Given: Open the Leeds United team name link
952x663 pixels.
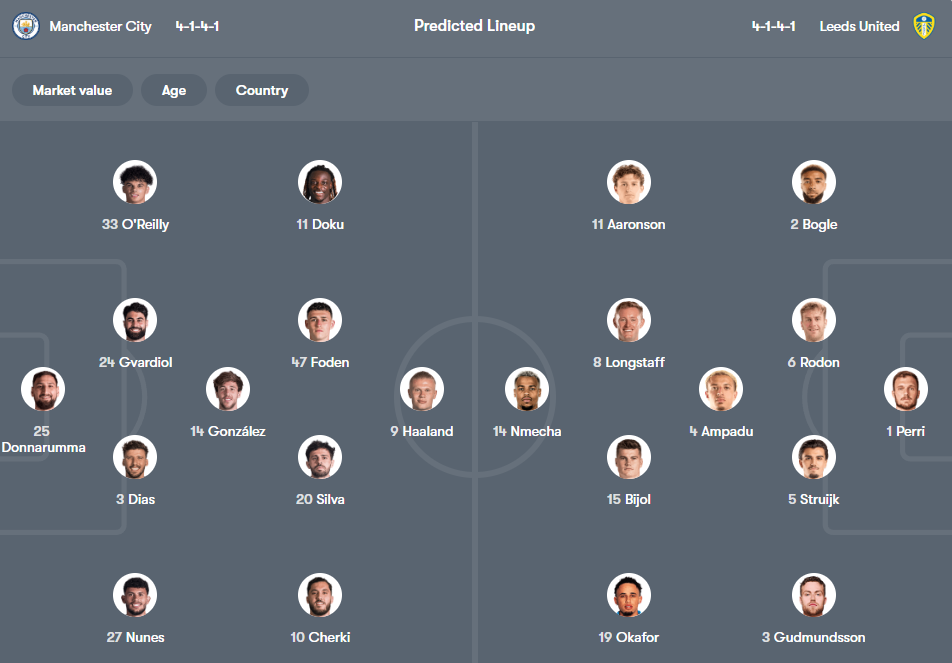Looking at the screenshot, I should (859, 26).
